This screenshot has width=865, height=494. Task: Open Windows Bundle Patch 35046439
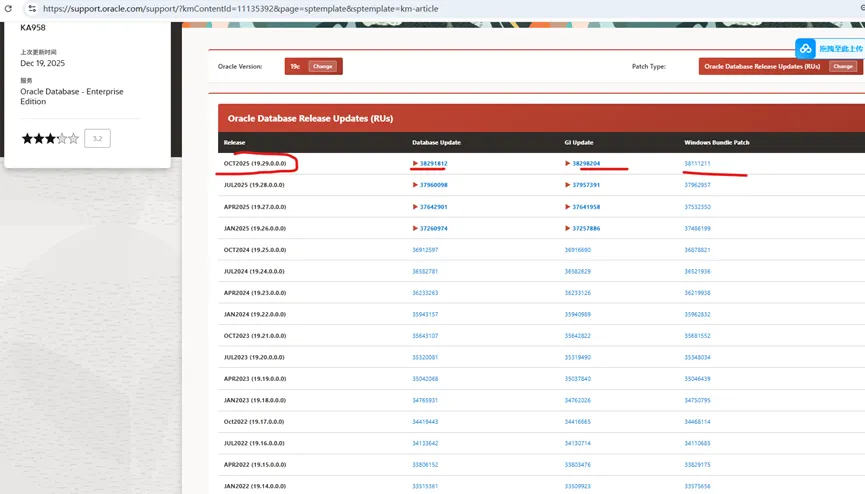point(697,379)
